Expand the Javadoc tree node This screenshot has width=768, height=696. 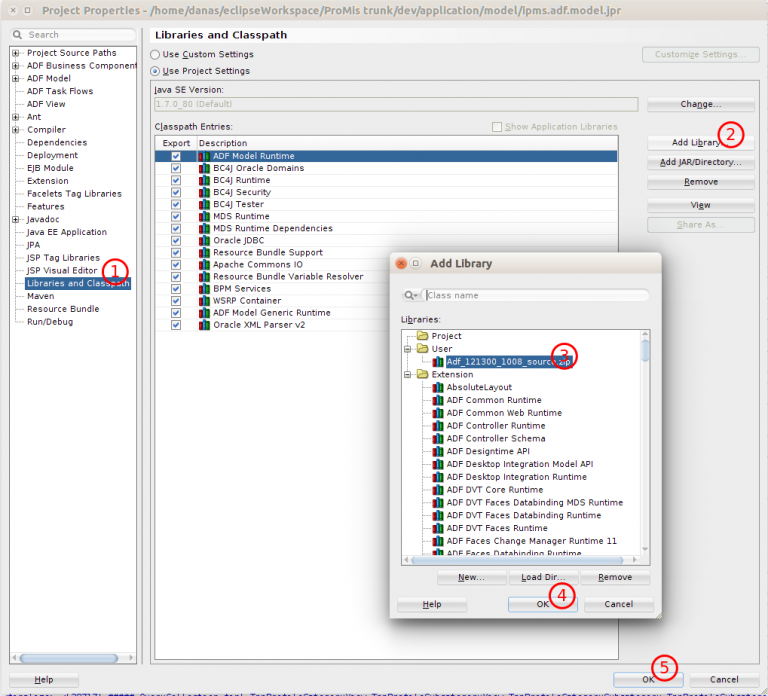16,220
